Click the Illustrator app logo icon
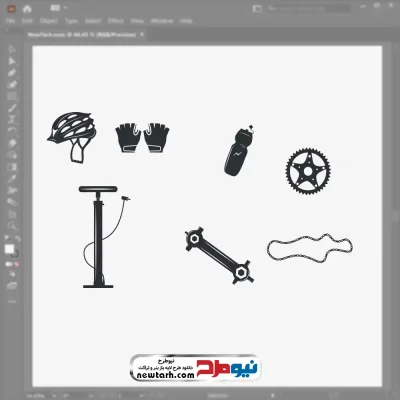Screen dimensions: 400x400 (x=11, y=9)
